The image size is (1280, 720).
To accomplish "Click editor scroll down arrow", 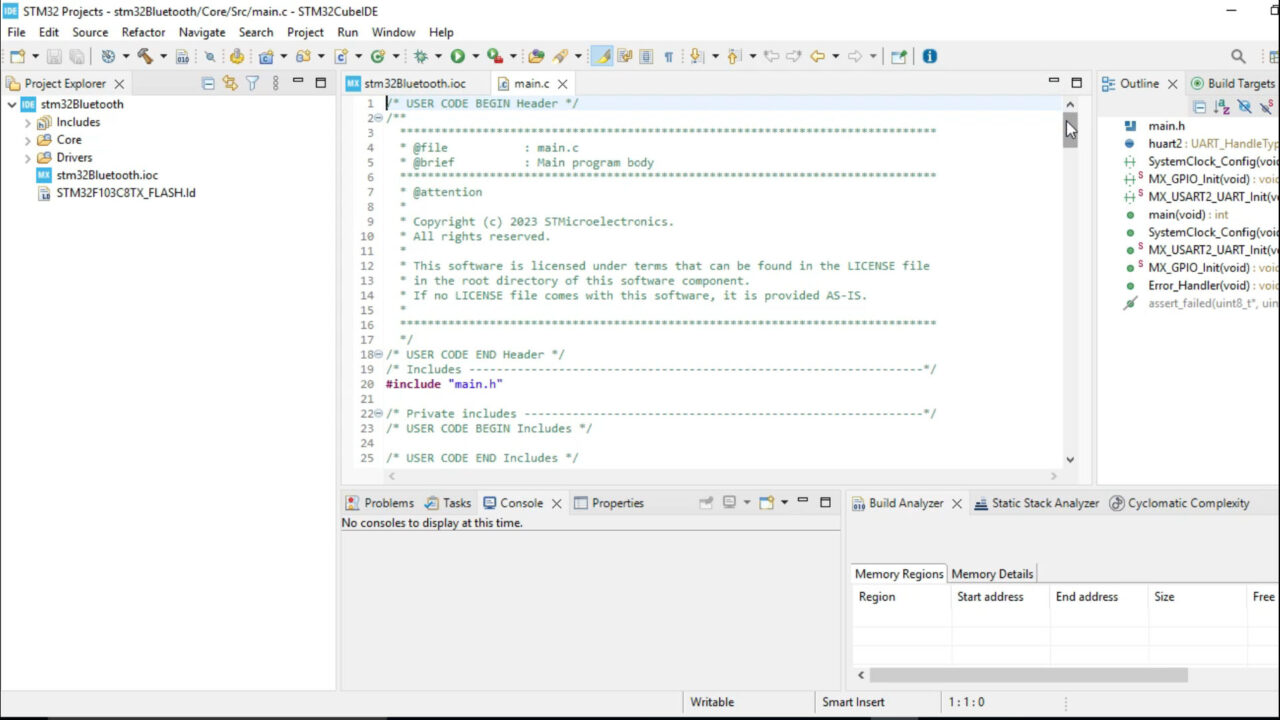I will 1070,460.
